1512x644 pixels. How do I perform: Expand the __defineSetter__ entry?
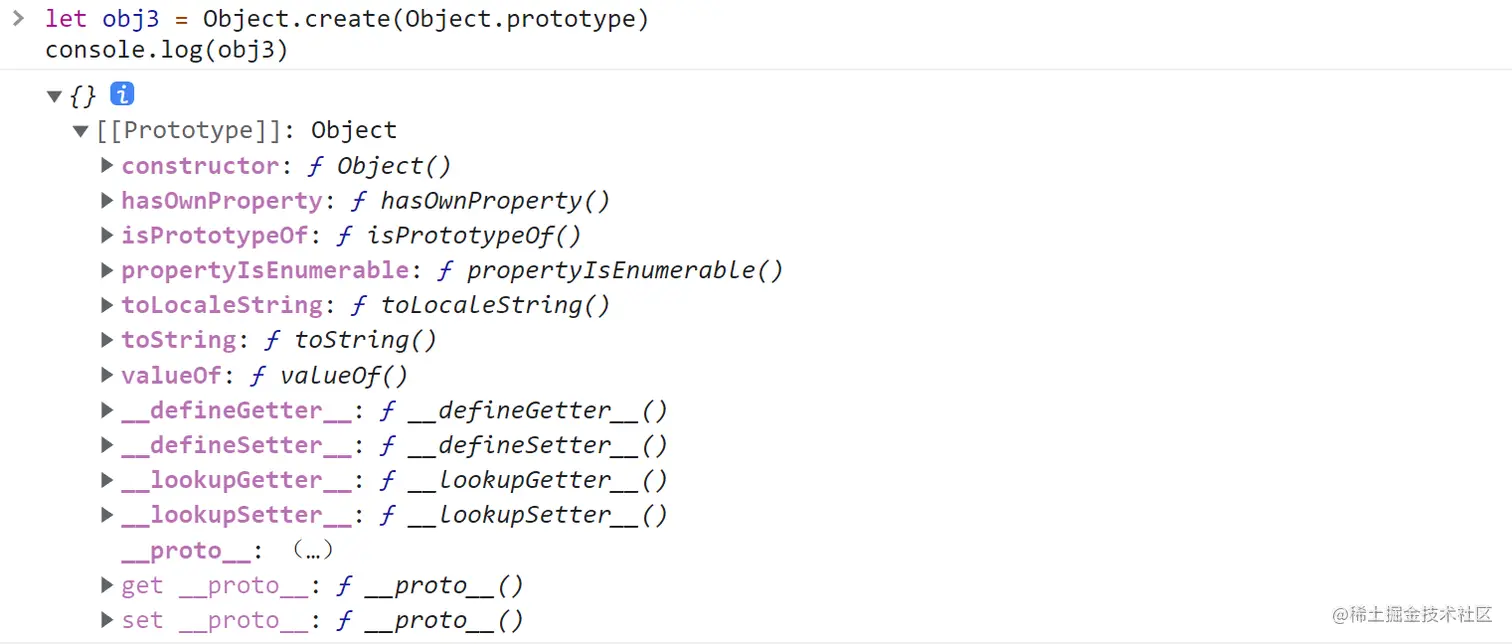tap(108, 445)
